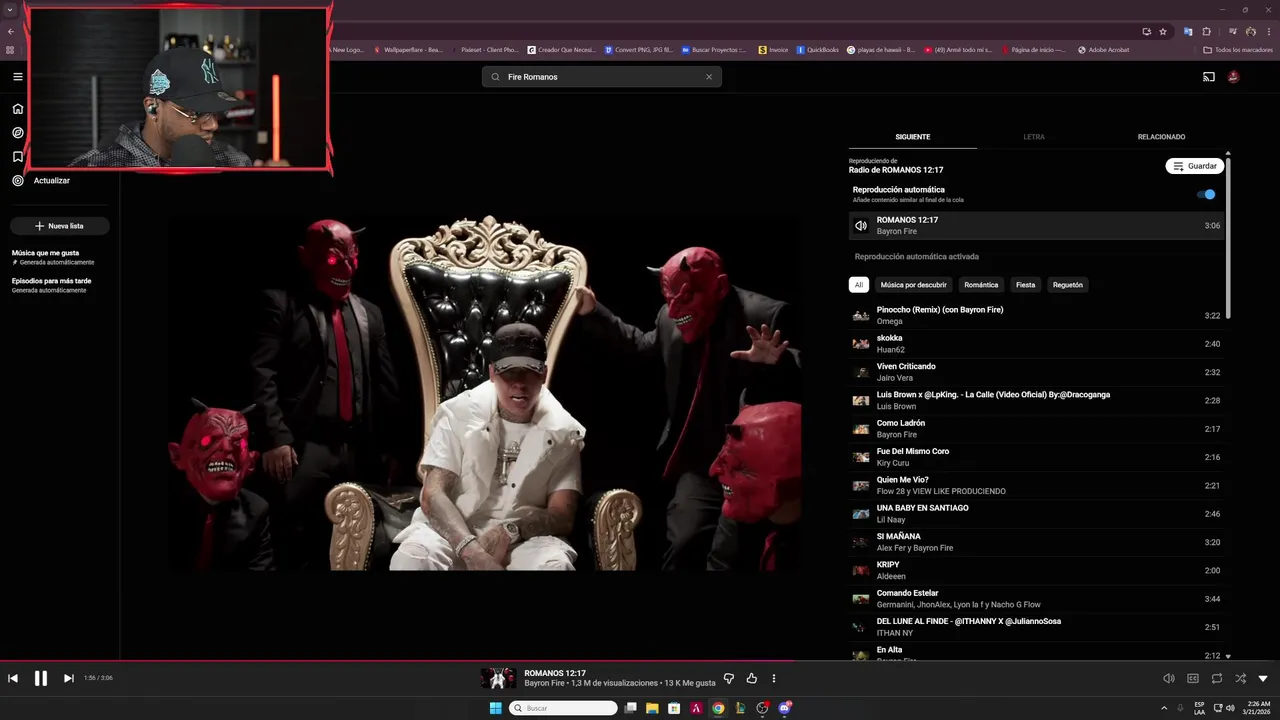Select the Fiesta filter chip
This screenshot has height=720, width=1280.
click(x=1026, y=285)
